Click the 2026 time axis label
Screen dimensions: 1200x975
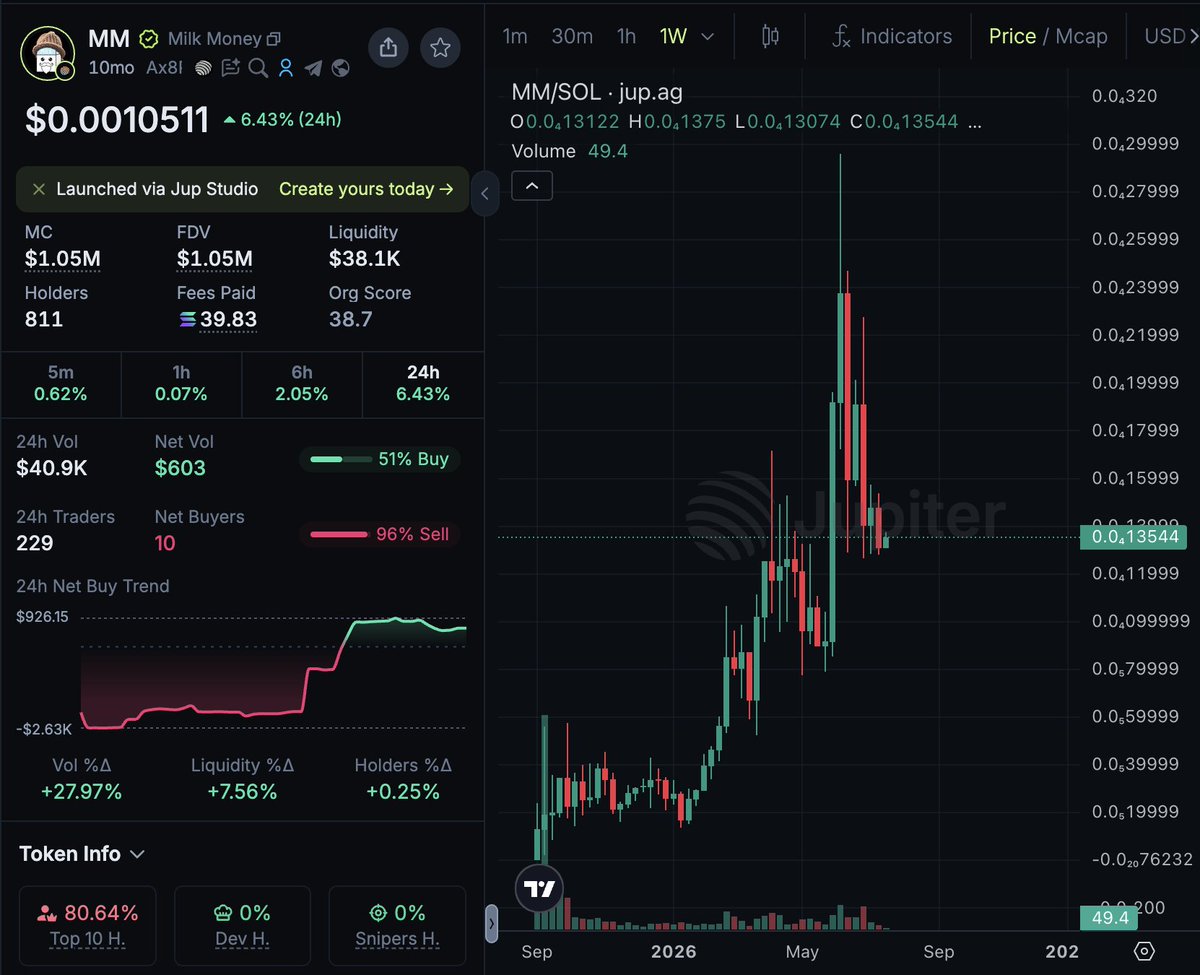click(x=674, y=951)
